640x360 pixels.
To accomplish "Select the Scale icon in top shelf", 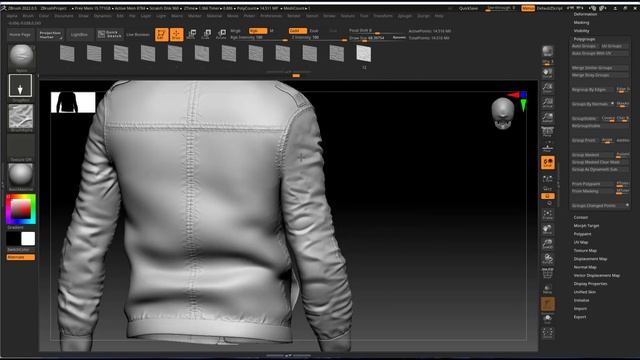I will [x=206, y=34].
